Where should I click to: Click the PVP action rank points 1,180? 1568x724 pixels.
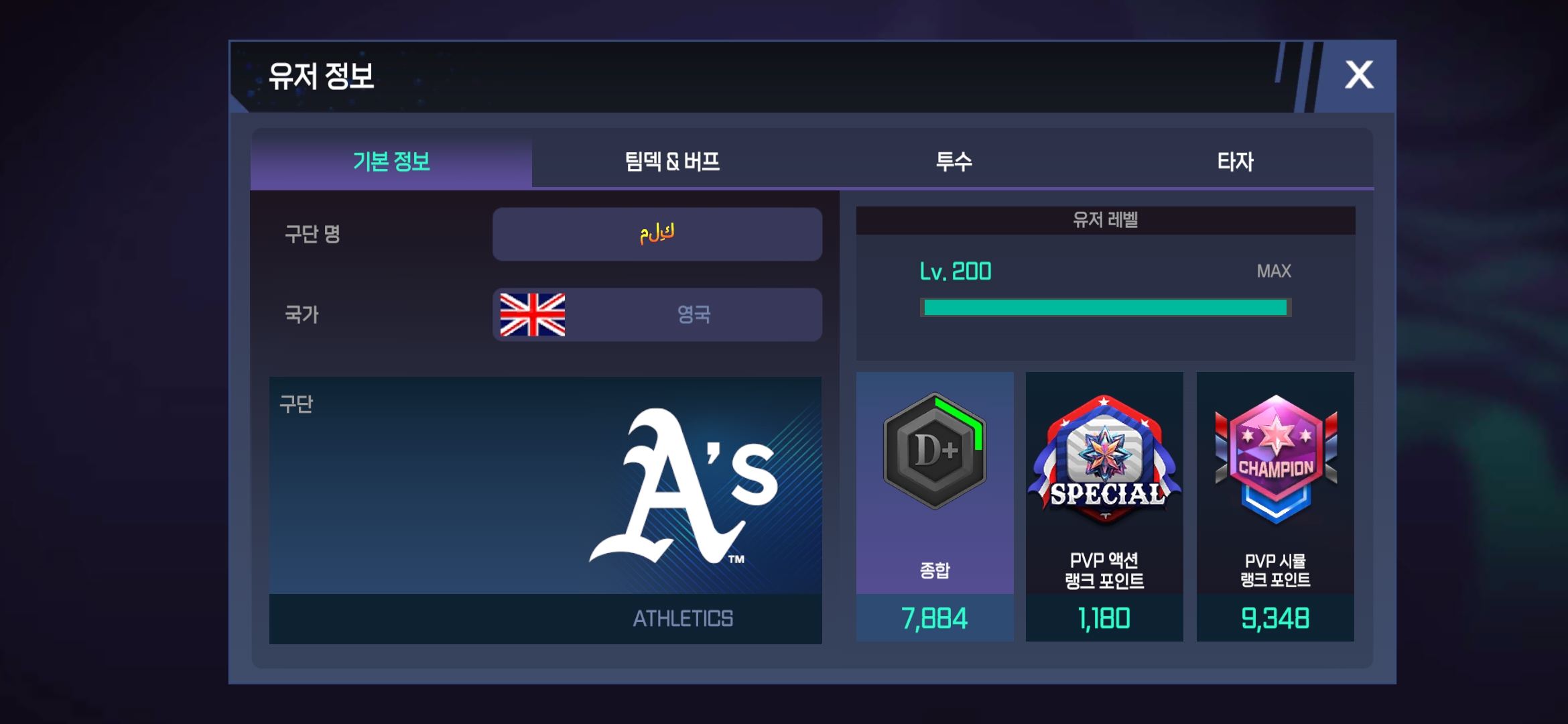coord(1104,618)
